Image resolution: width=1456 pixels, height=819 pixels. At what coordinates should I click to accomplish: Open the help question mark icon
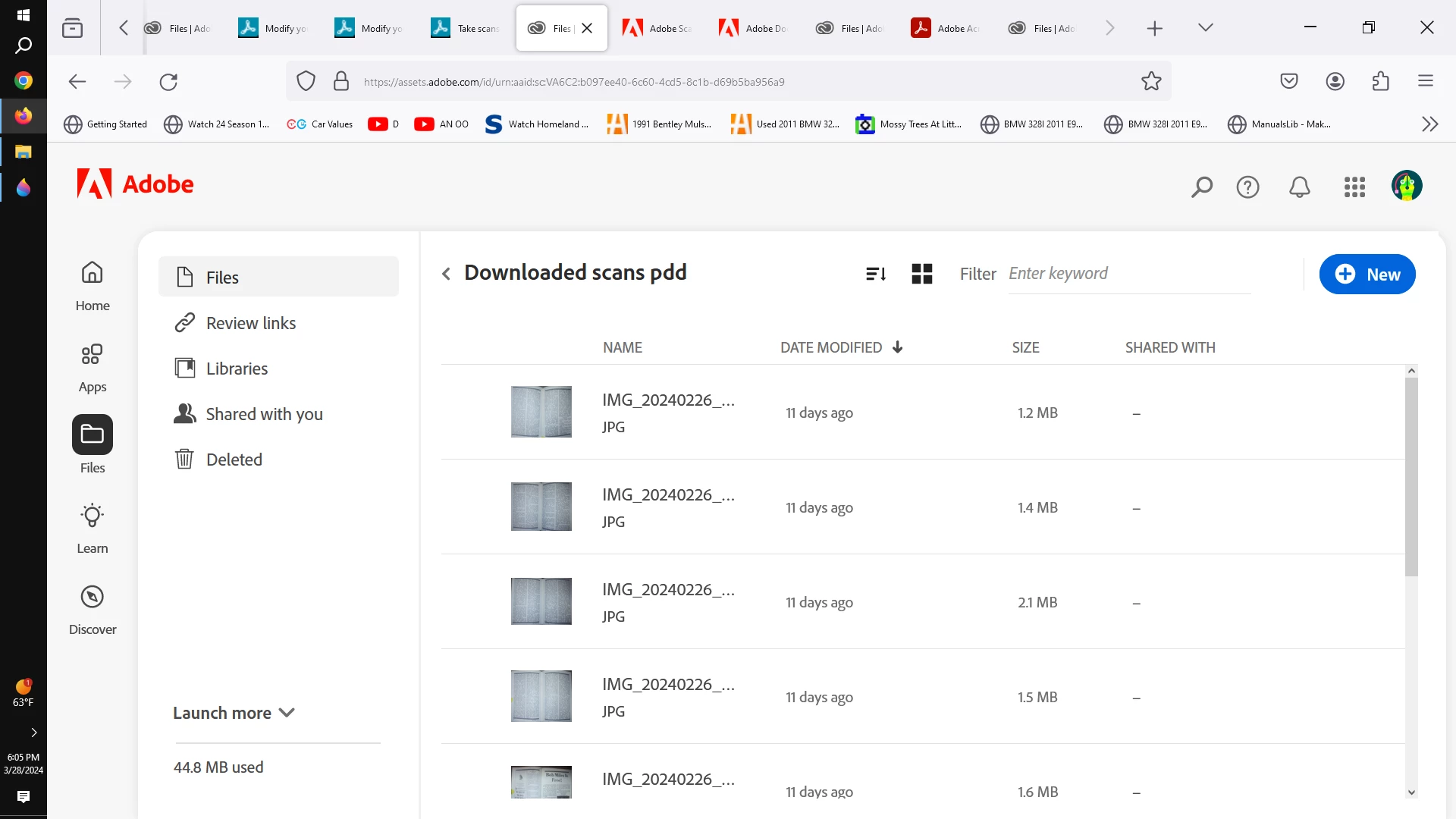[x=1247, y=187]
